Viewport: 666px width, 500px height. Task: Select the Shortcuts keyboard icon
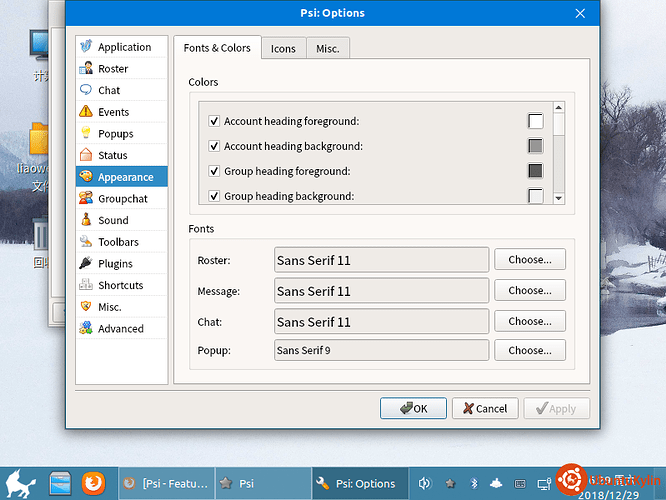pyautogui.click(x=86, y=285)
